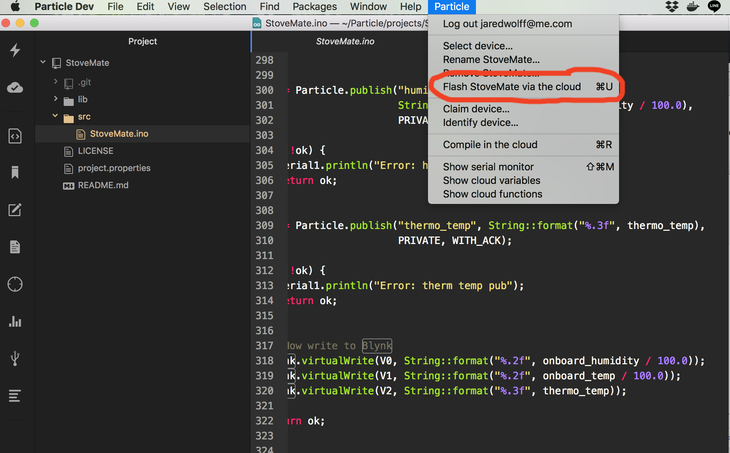The width and height of the screenshot is (730, 453).
Task: Click the LINE chat bubble menu bar icon
Action: click(x=714, y=7)
